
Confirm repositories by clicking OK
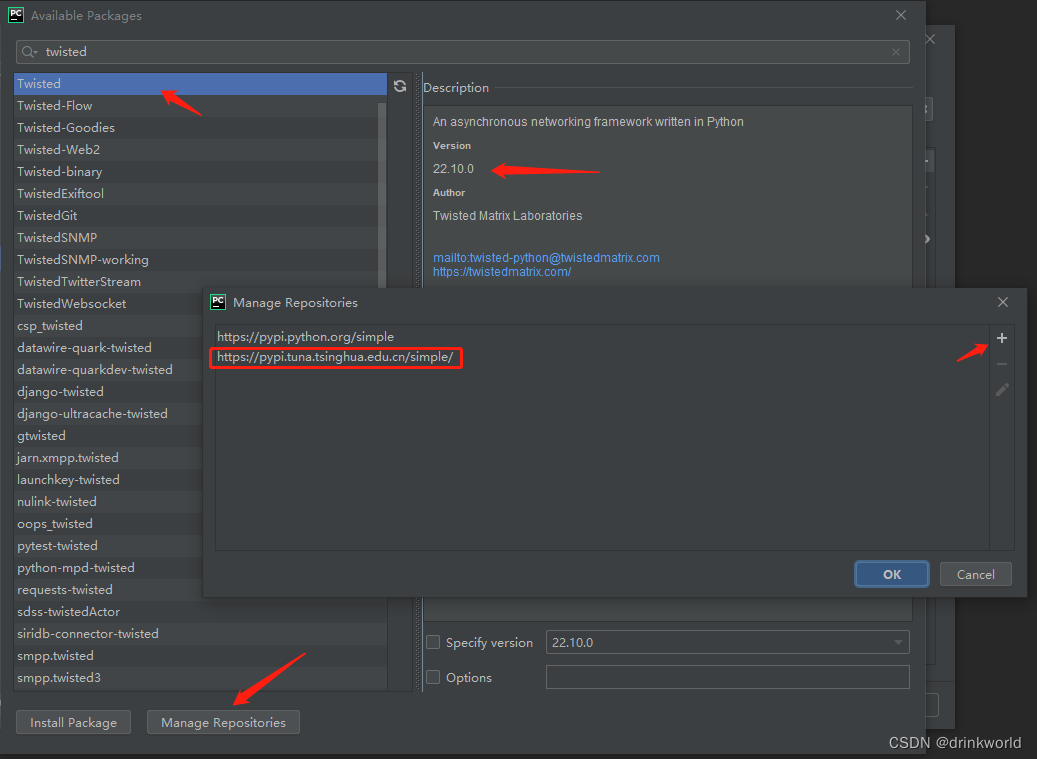(891, 573)
